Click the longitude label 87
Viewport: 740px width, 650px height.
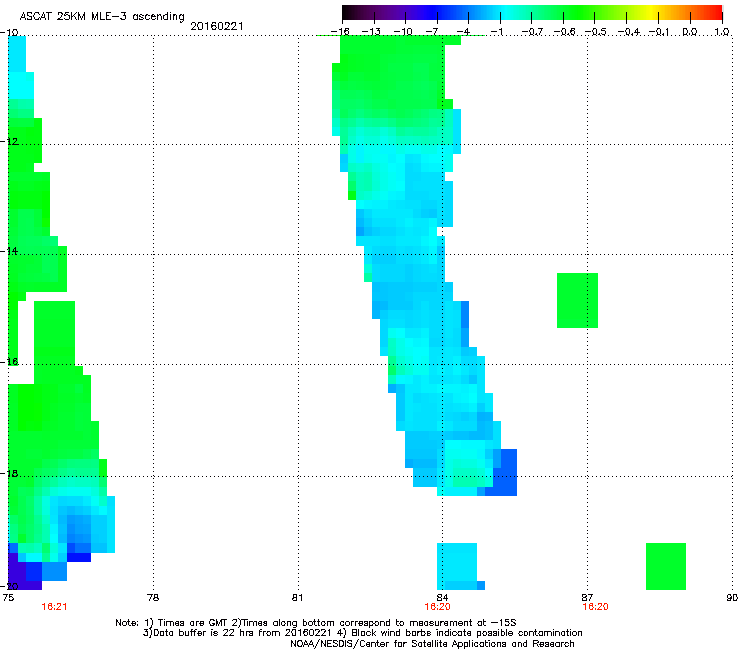tap(587, 598)
